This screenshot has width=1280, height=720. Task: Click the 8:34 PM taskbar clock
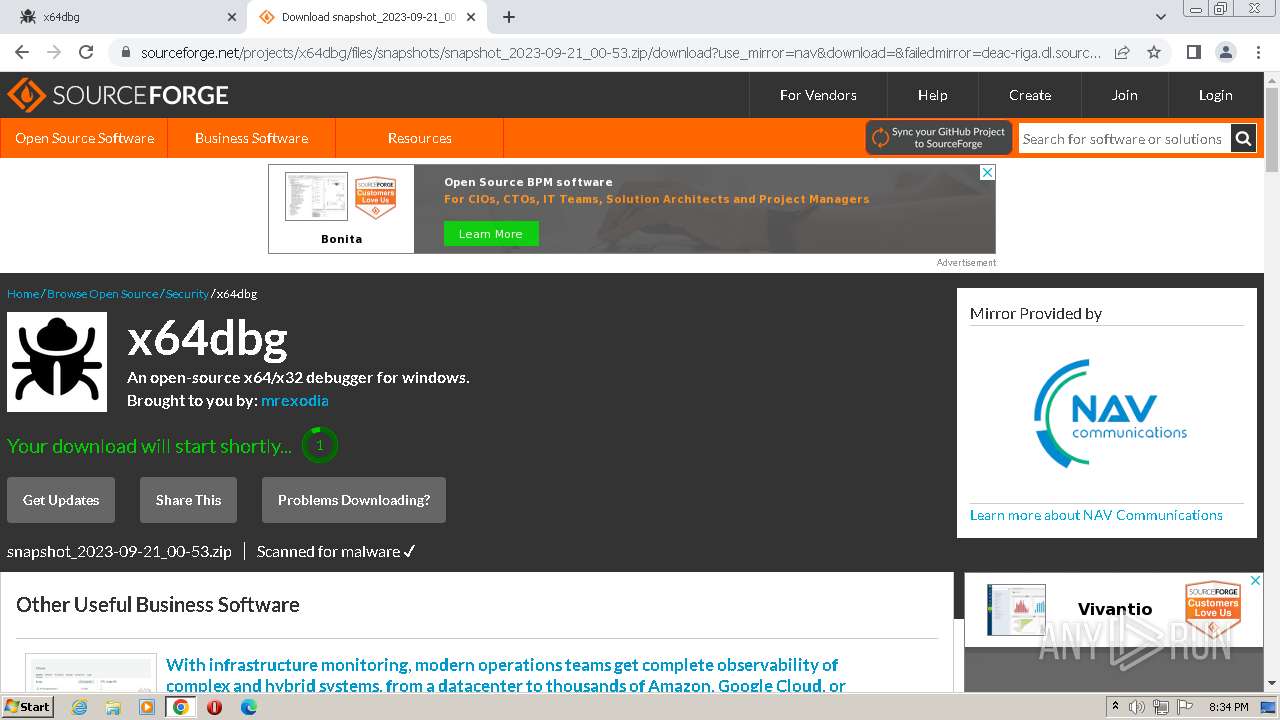pos(1229,707)
